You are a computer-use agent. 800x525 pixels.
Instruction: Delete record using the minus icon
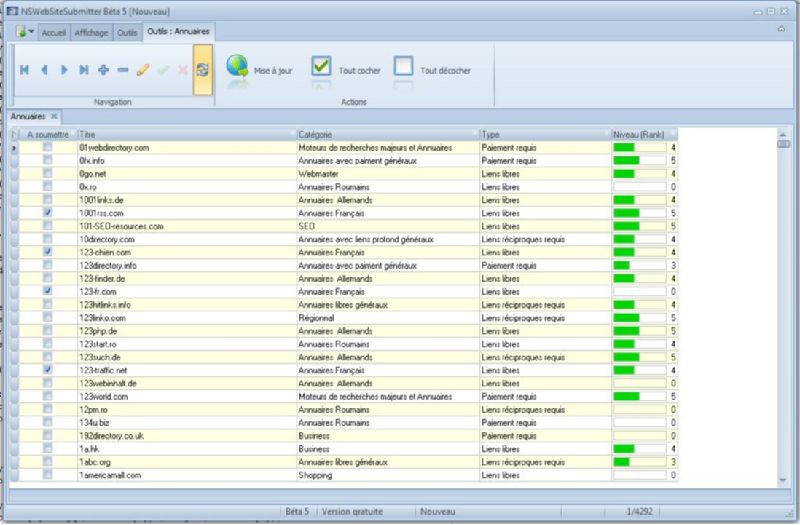click(123, 70)
